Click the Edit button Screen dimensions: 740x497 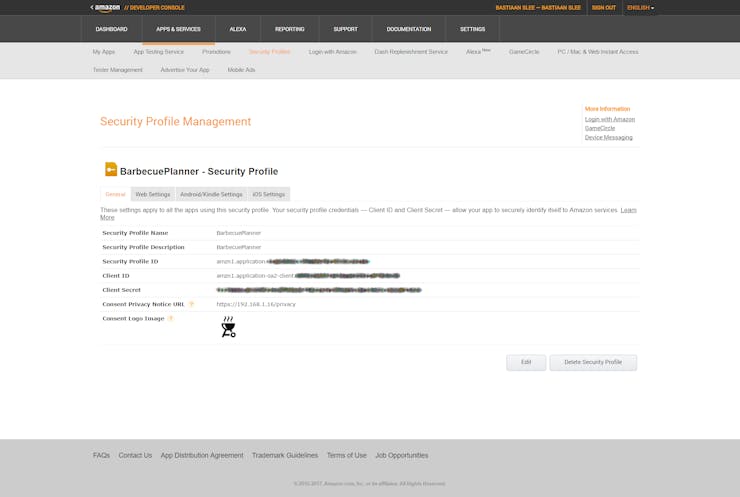[x=526, y=362]
